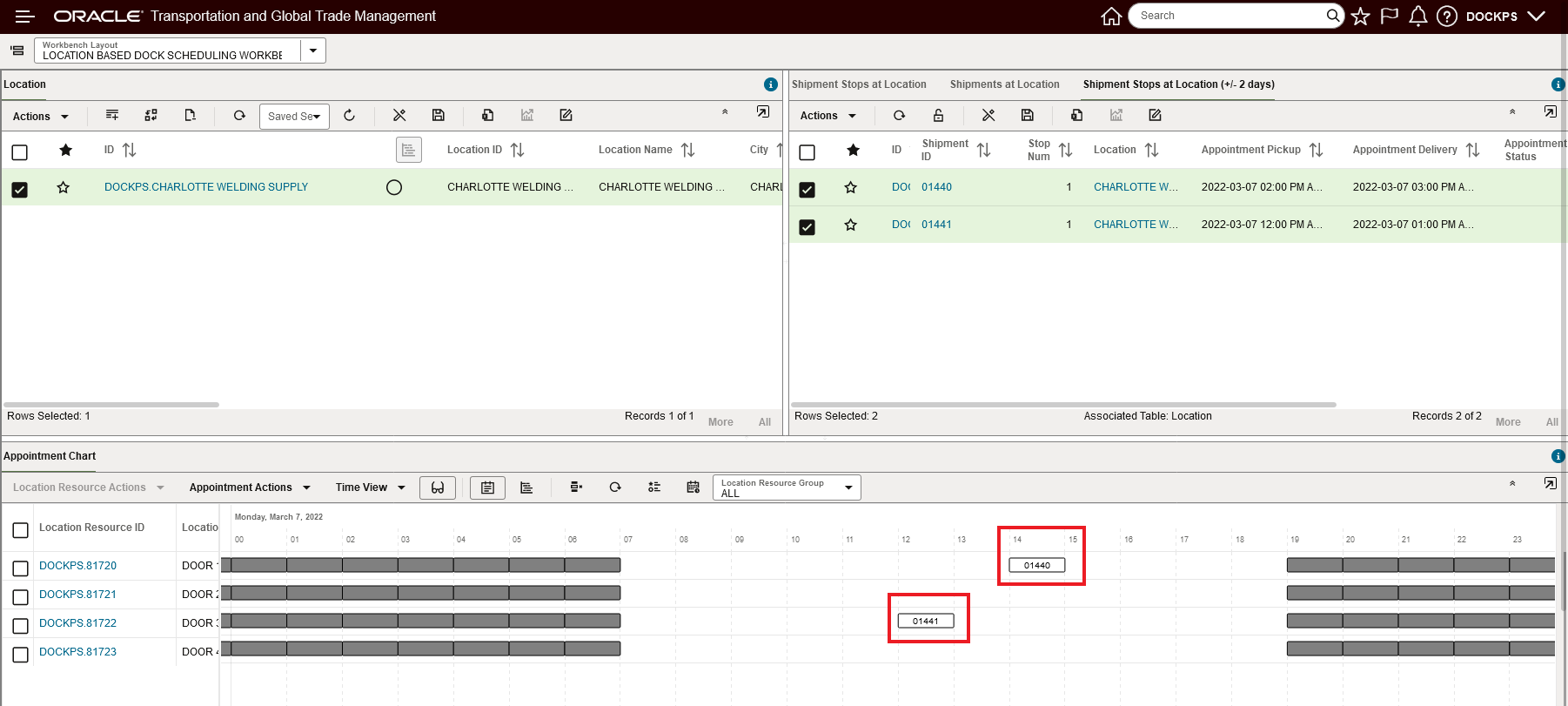Open DOCKPS.81721 resource link
This screenshot has height=706, width=1568.
click(77, 595)
